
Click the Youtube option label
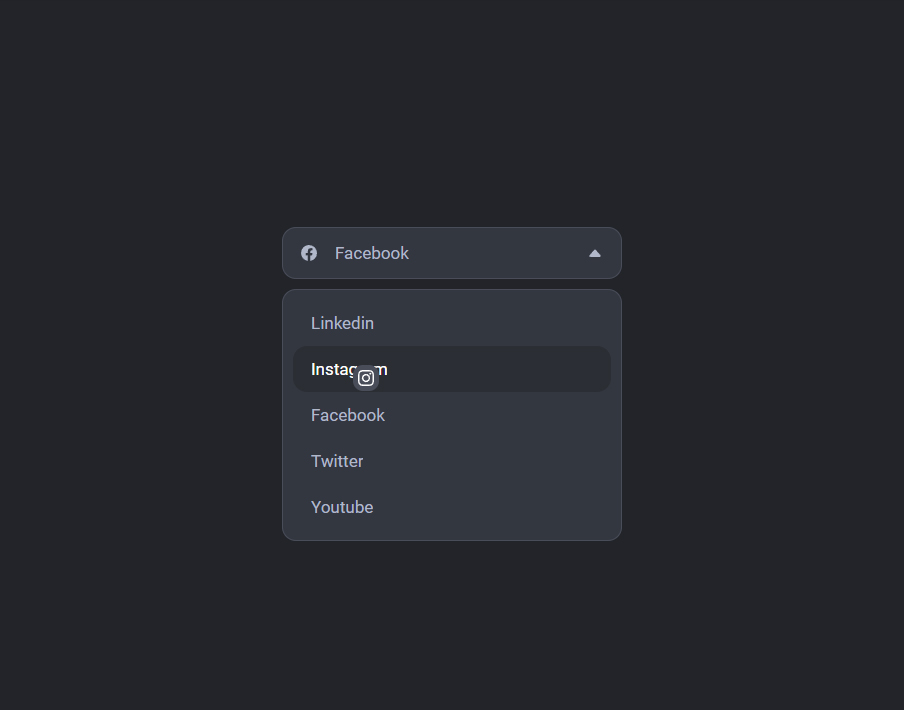point(342,507)
